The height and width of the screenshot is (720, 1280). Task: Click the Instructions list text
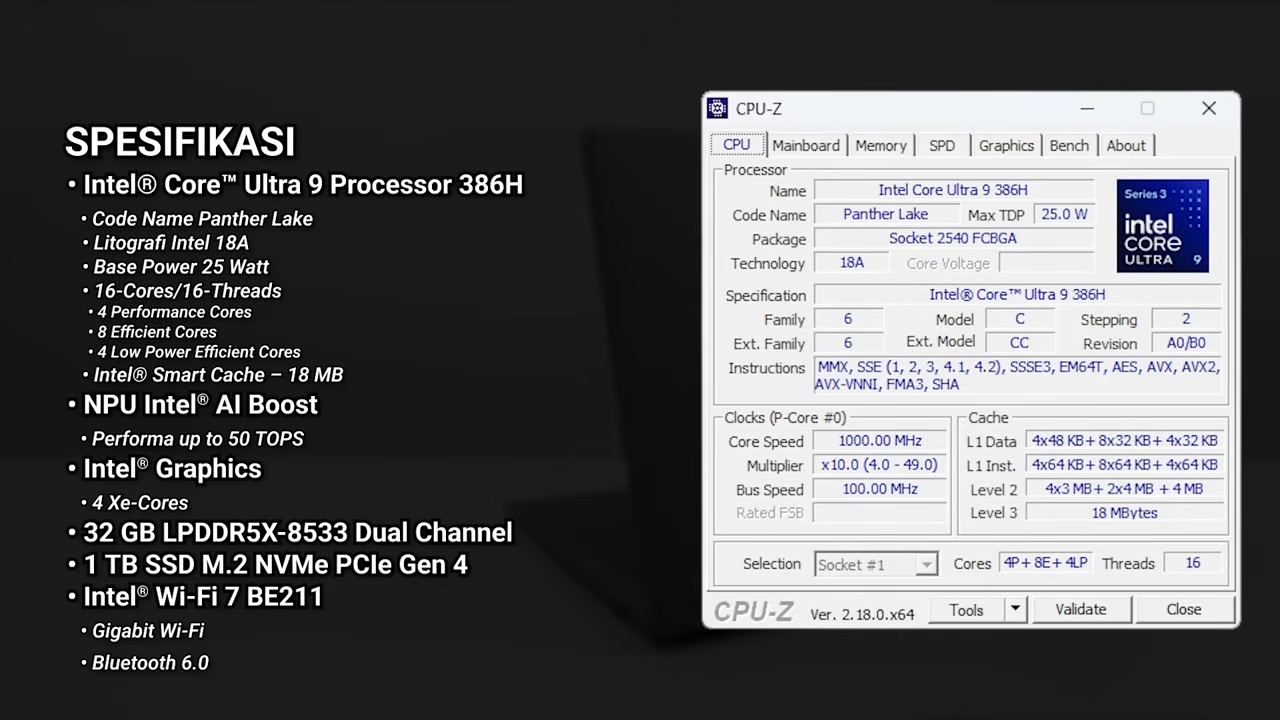1017,375
